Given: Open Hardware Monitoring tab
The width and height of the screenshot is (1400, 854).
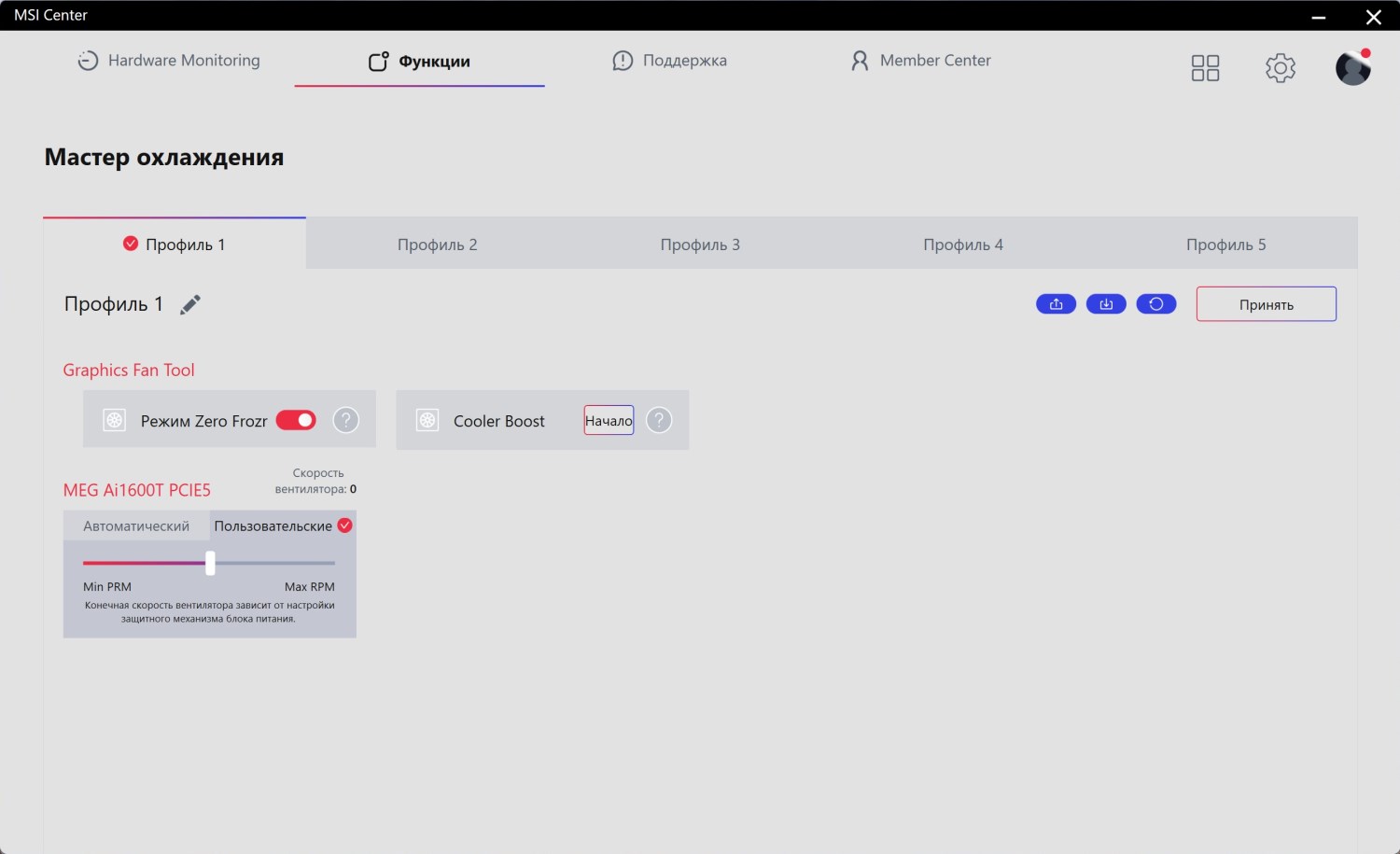Looking at the screenshot, I should 169,61.
